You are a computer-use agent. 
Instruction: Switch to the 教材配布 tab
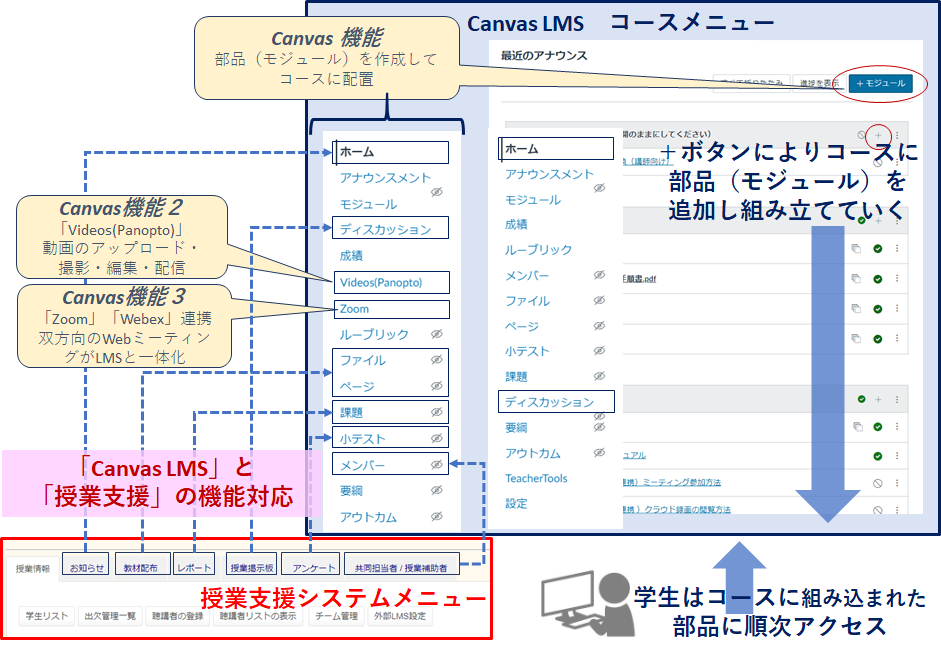143,568
